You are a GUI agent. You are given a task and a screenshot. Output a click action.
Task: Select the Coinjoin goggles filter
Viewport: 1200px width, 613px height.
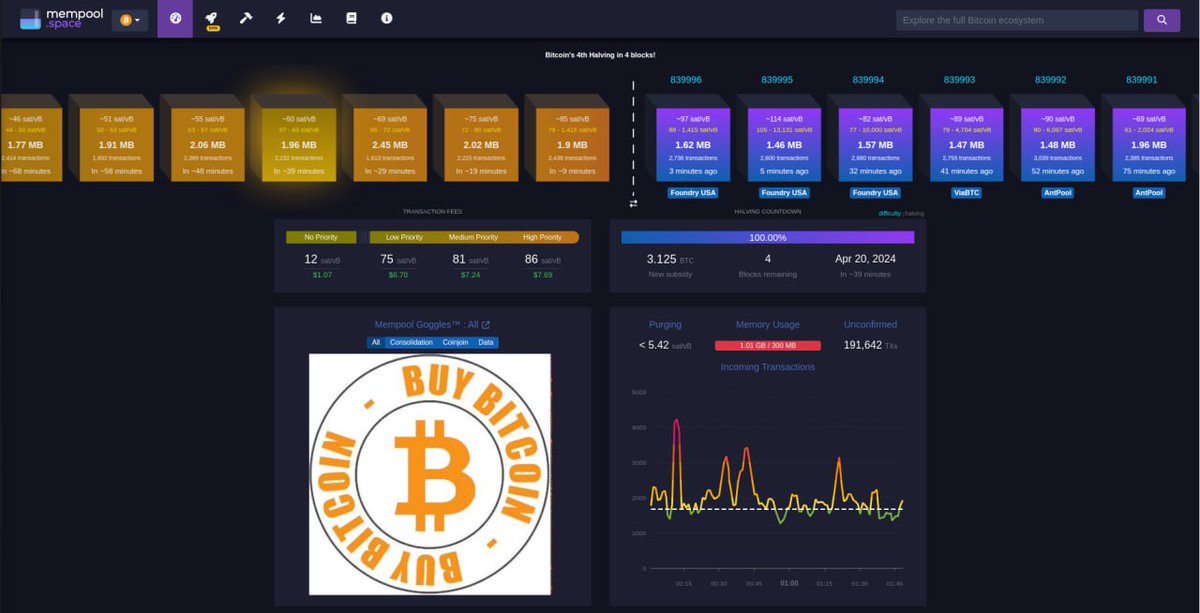click(x=455, y=342)
